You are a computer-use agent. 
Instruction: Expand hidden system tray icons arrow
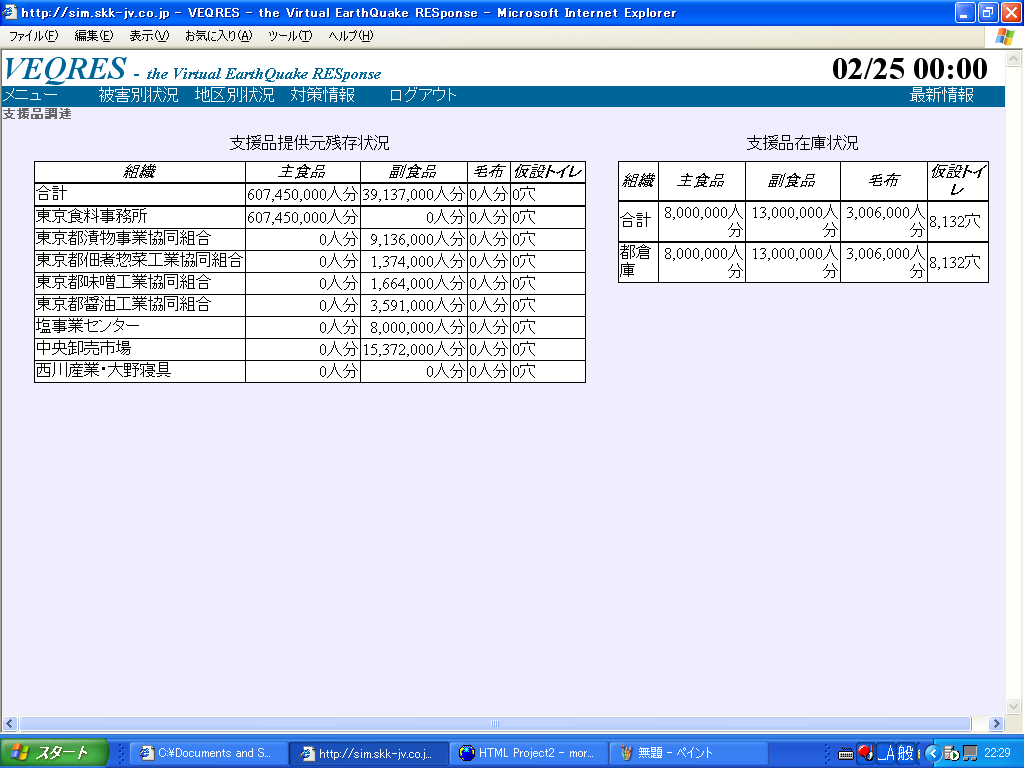pos(932,753)
